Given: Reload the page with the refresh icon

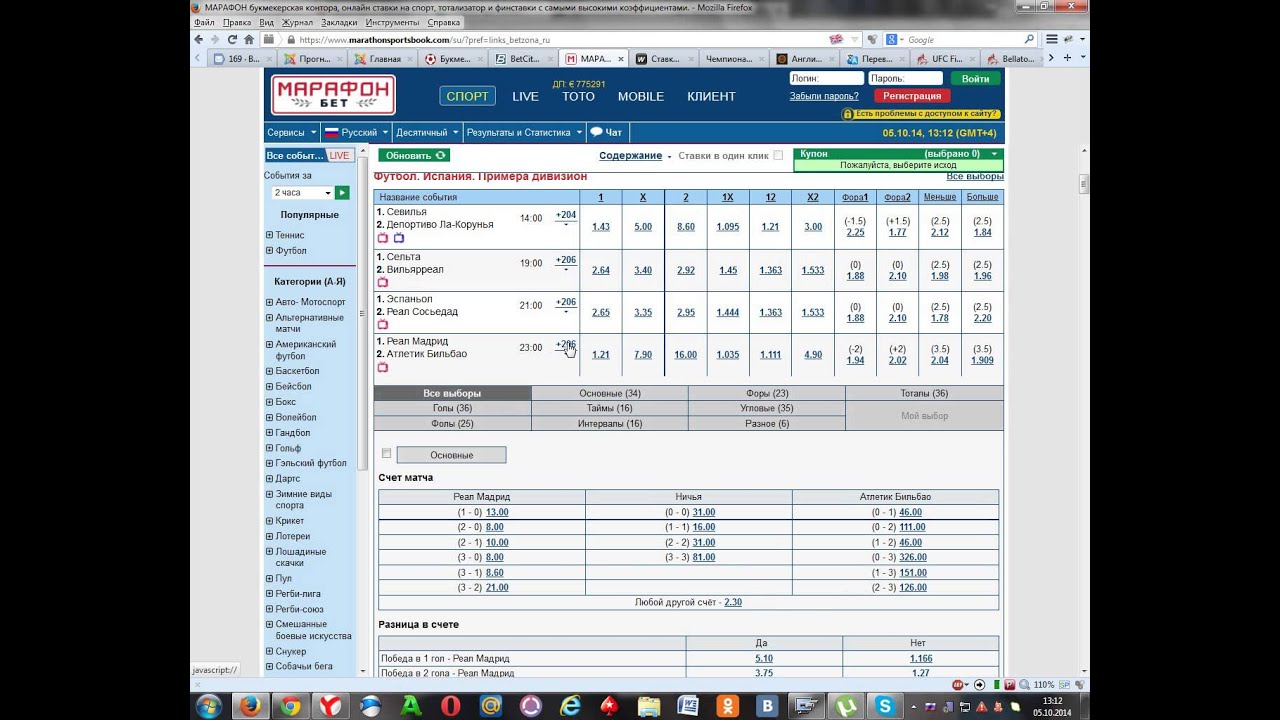Looking at the screenshot, I should (232, 39).
